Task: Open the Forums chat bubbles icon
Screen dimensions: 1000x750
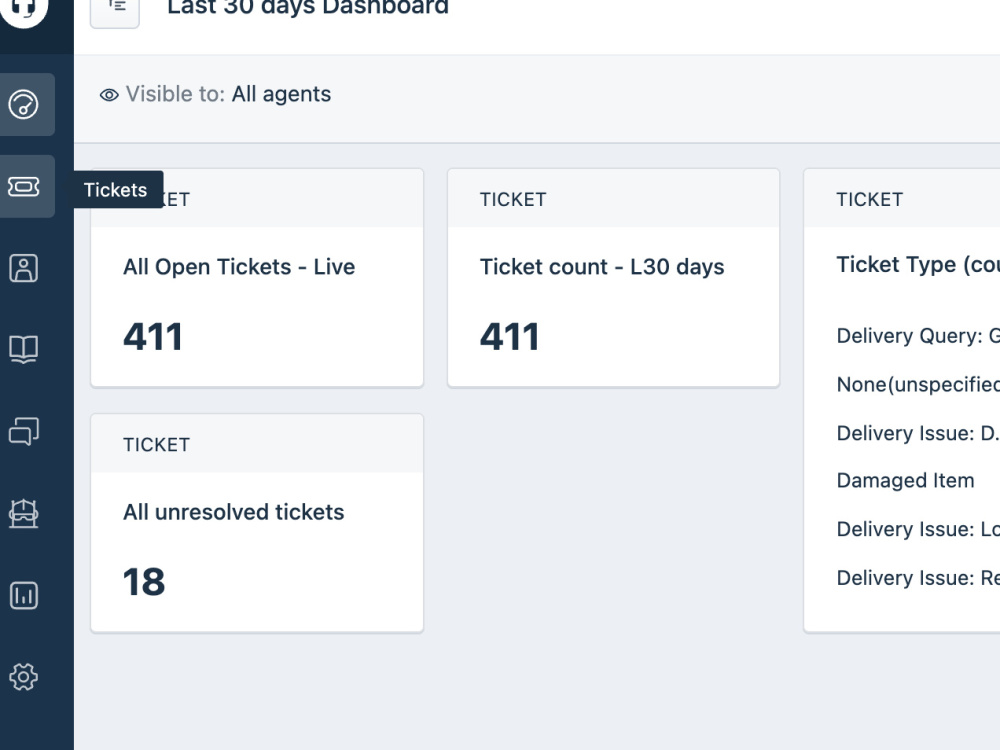Action: click(x=24, y=431)
